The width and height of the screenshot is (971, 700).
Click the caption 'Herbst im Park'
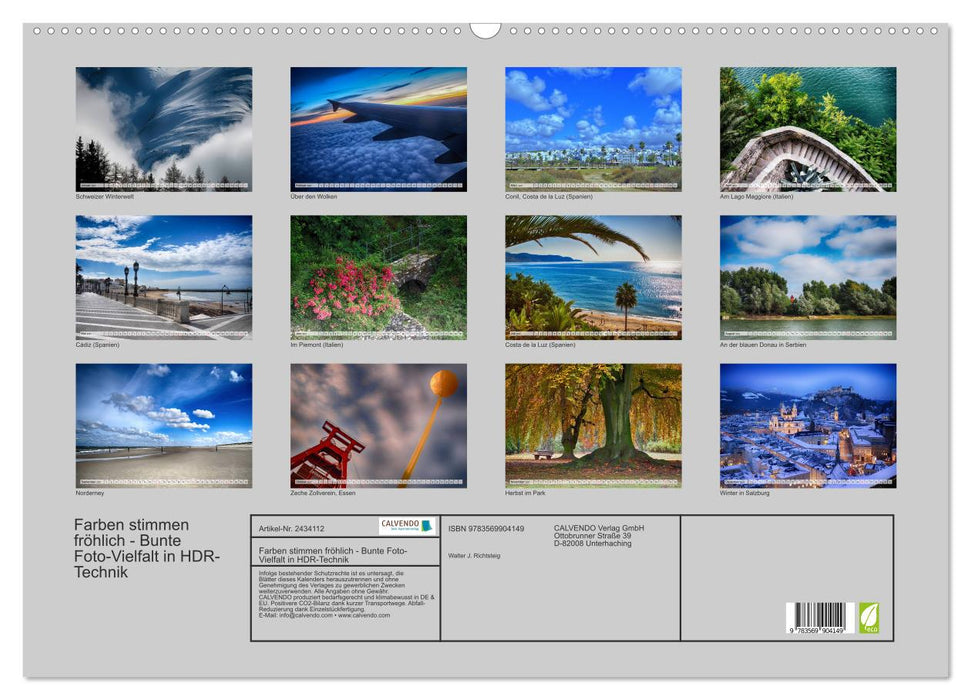coord(525,493)
